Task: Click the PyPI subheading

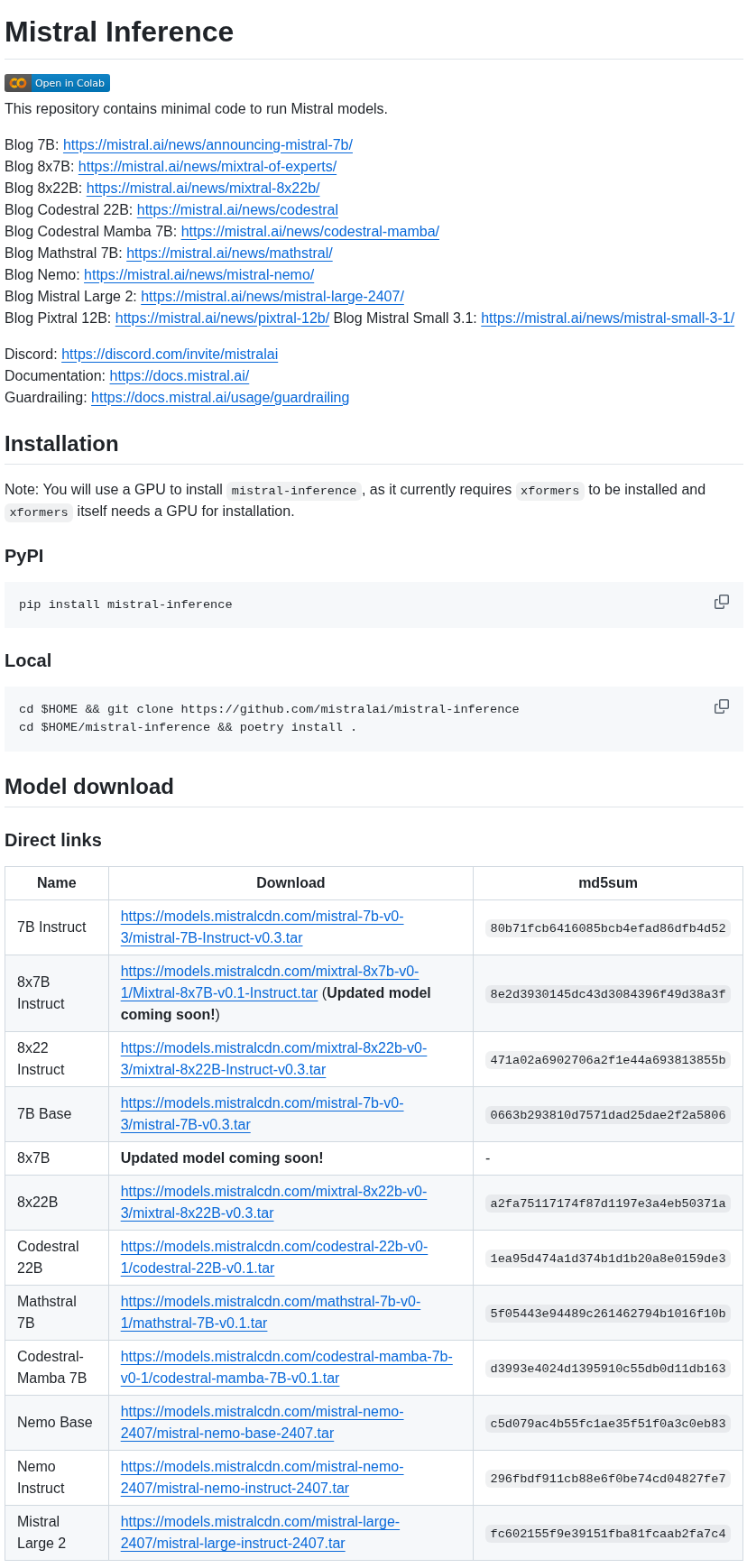Action: 24,556
